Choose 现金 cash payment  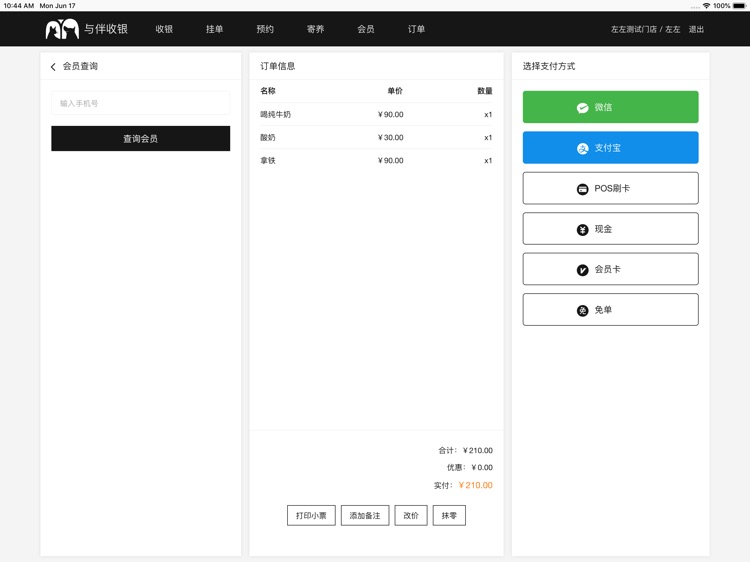click(610, 229)
